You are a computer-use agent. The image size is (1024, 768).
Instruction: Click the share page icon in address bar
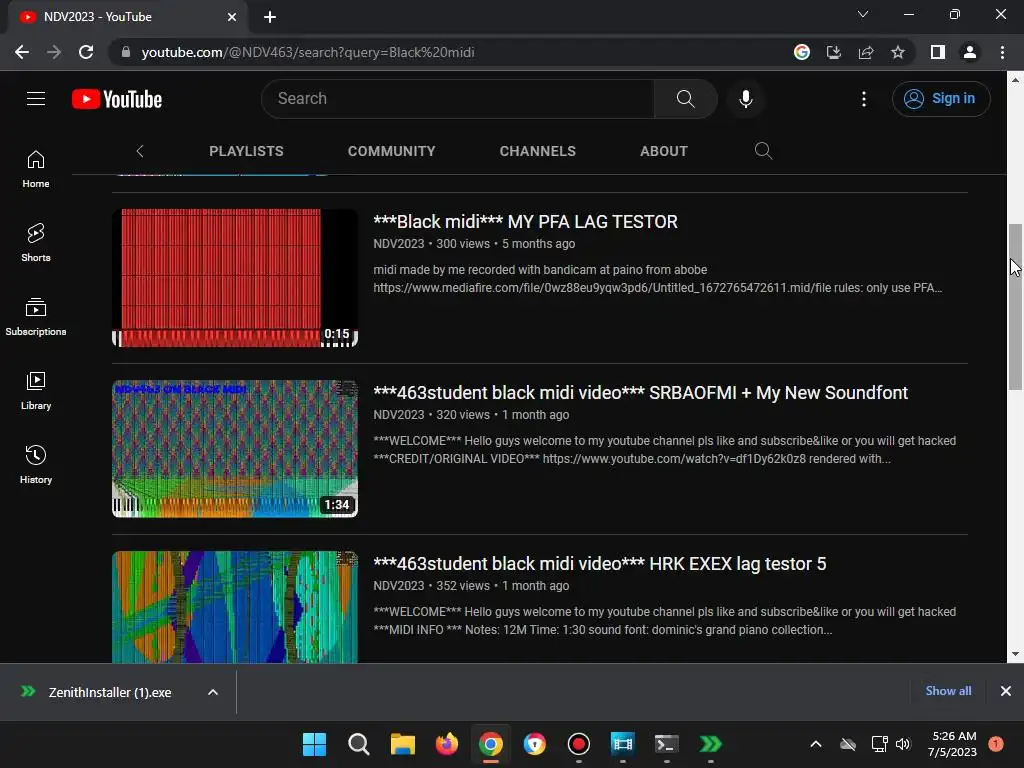pos(866,52)
